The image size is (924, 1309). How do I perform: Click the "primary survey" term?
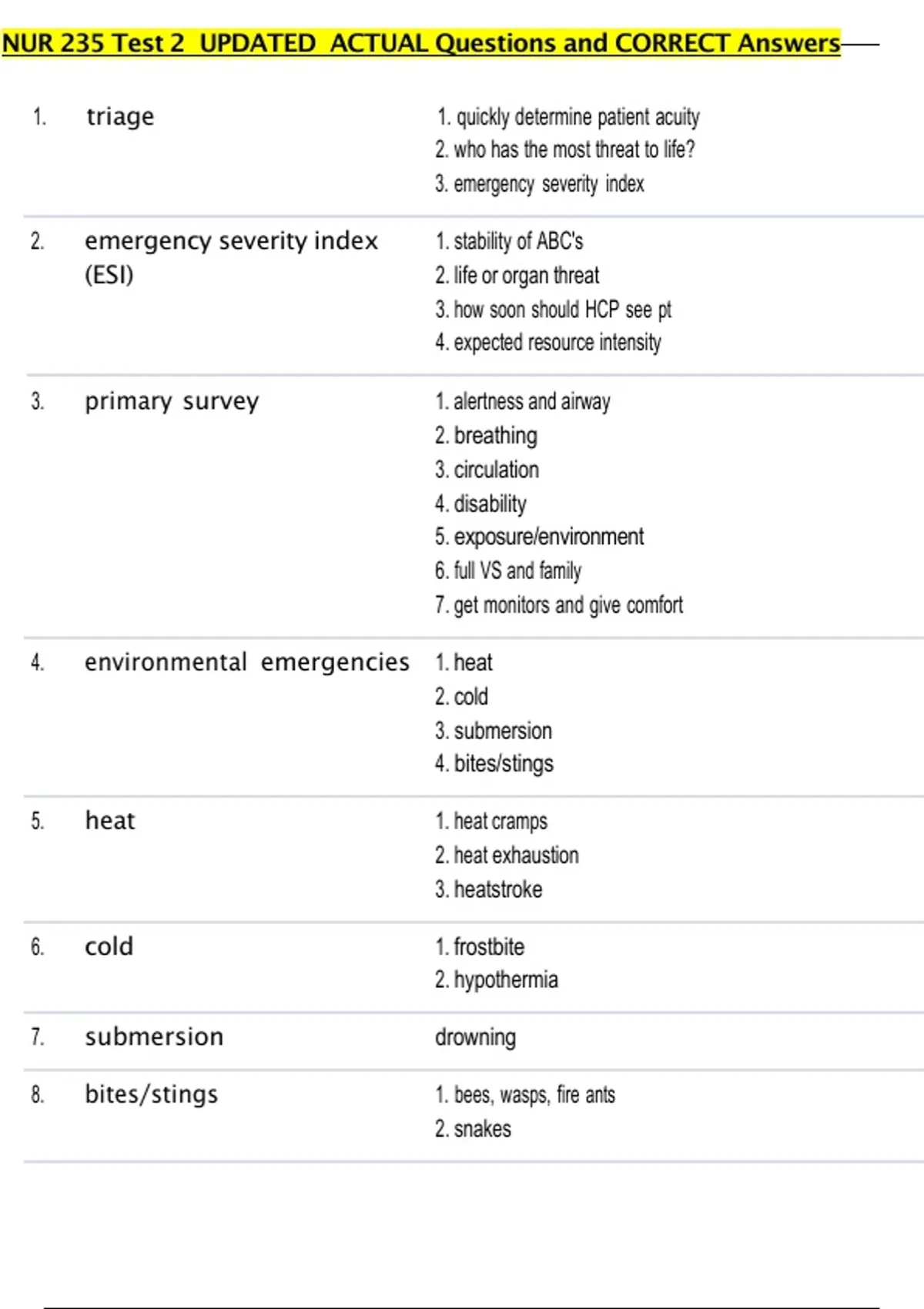pos(172,401)
